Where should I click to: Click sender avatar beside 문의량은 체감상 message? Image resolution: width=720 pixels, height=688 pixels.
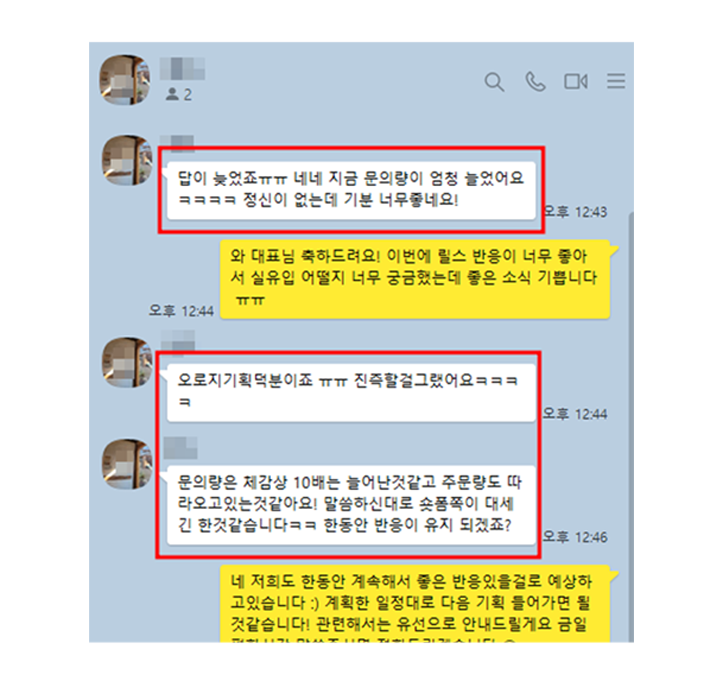pyautogui.click(x=127, y=464)
